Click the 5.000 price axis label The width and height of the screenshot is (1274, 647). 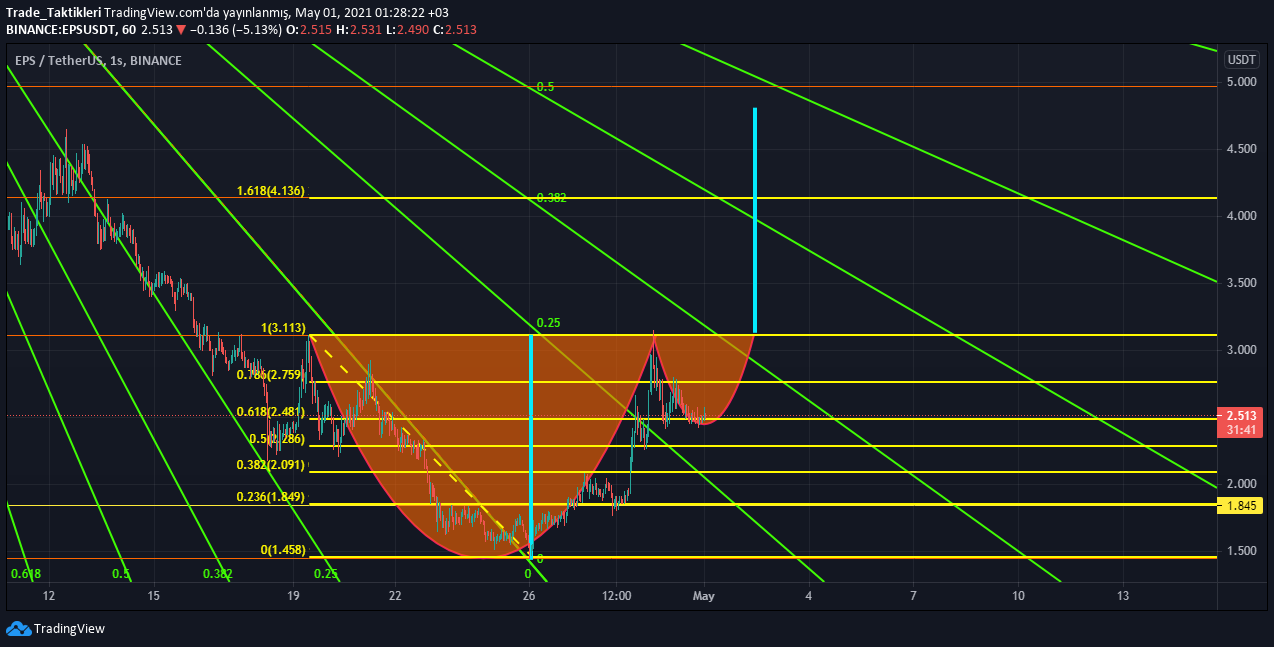1241,82
